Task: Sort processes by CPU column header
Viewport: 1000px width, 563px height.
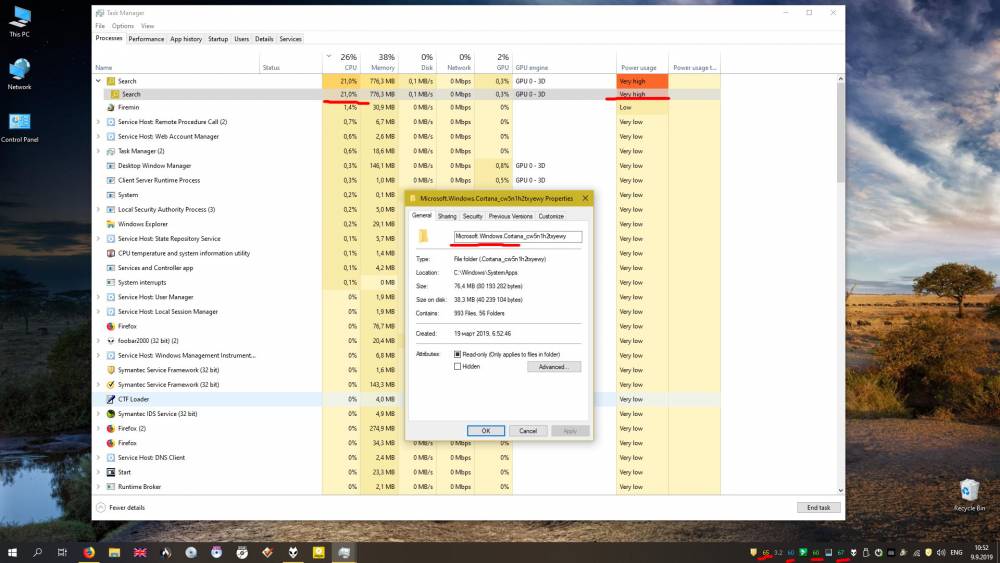Action: pyautogui.click(x=342, y=62)
